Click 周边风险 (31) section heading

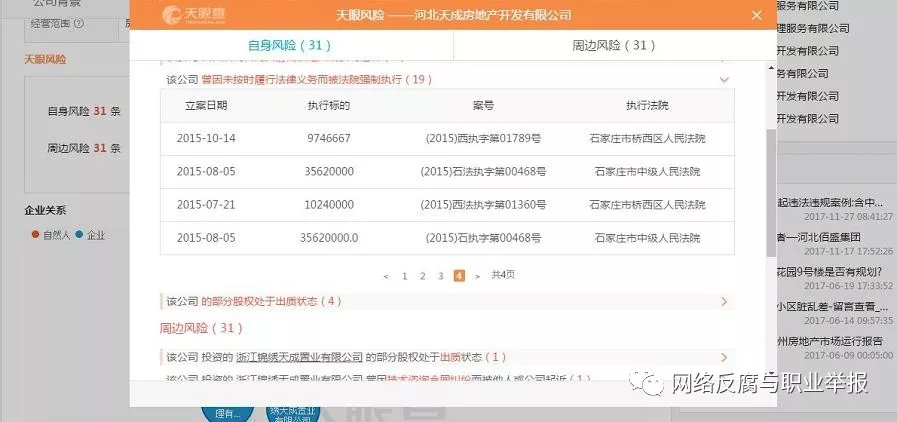click(x=201, y=328)
